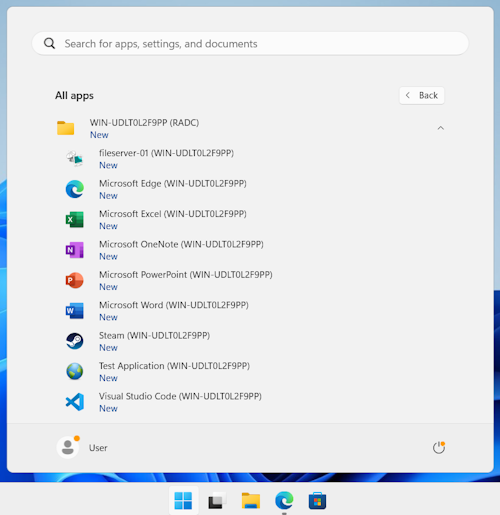Click the 'New' label under Visual Studio Code
Viewport: 500px width, 515px height.
point(108,409)
